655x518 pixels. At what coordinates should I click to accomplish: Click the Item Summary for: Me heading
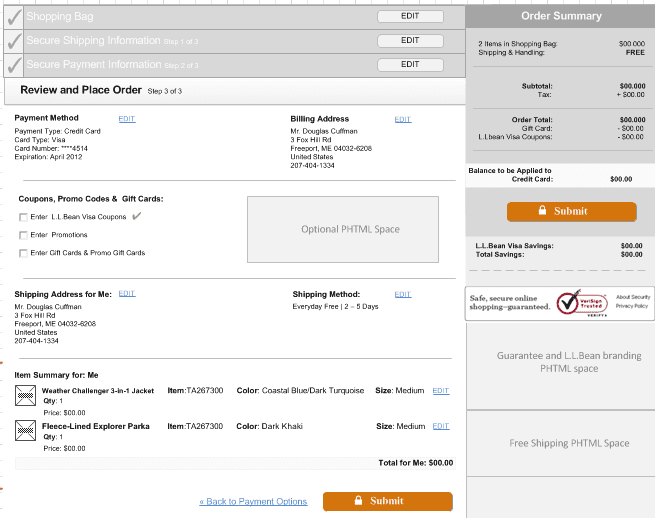pyautogui.click(x=56, y=375)
